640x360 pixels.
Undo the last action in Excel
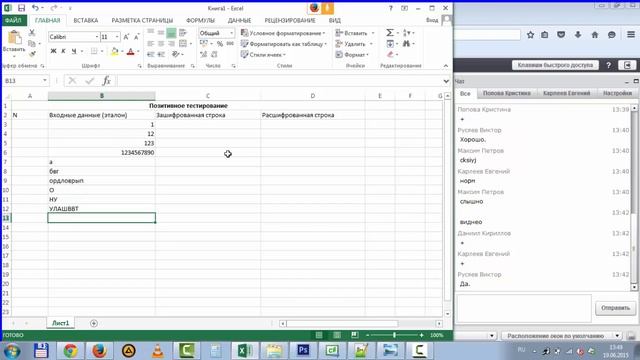point(36,8)
